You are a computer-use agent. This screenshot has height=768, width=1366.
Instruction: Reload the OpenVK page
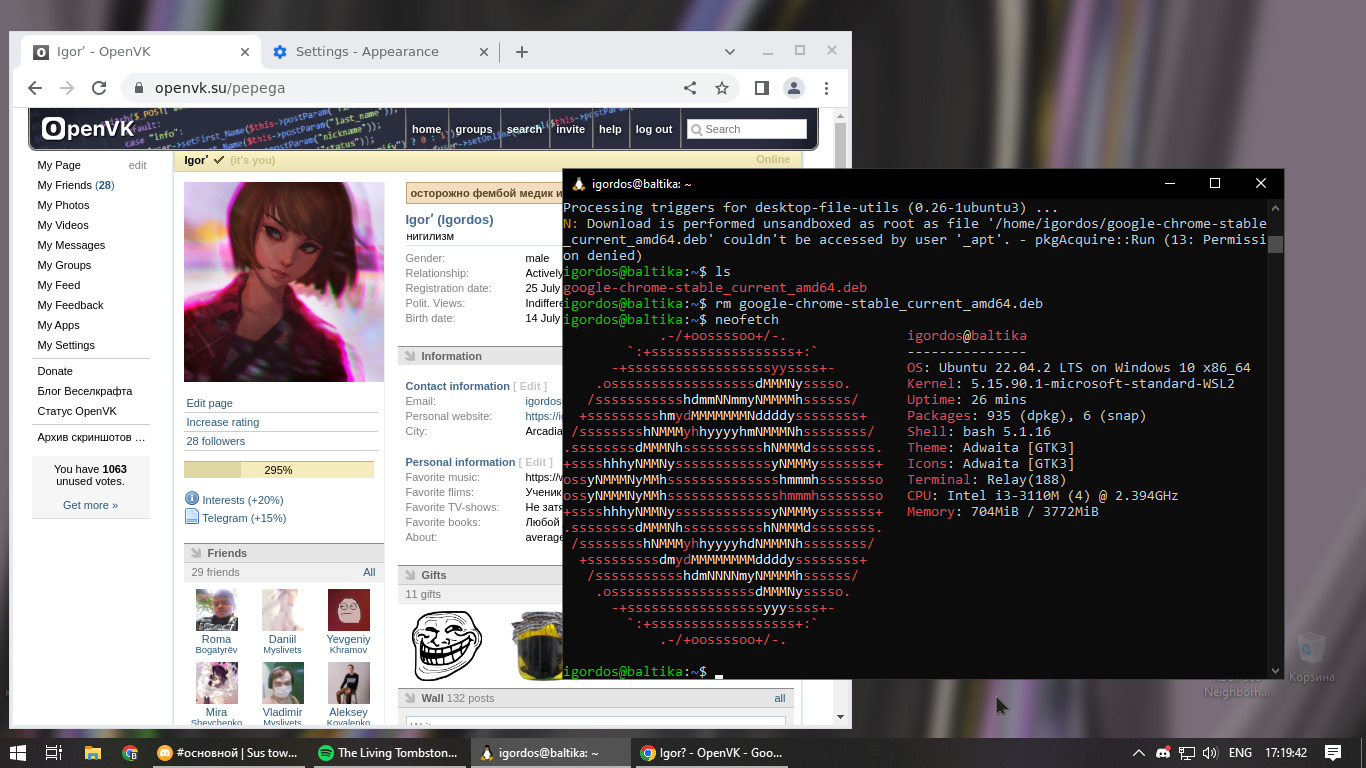tap(99, 88)
